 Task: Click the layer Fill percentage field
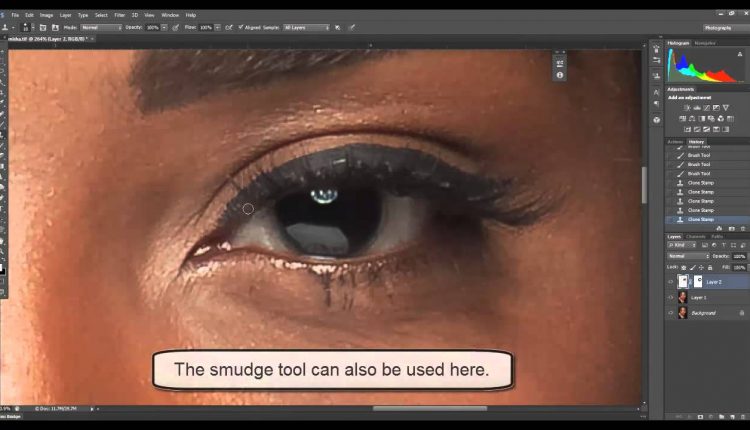[739, 267]
